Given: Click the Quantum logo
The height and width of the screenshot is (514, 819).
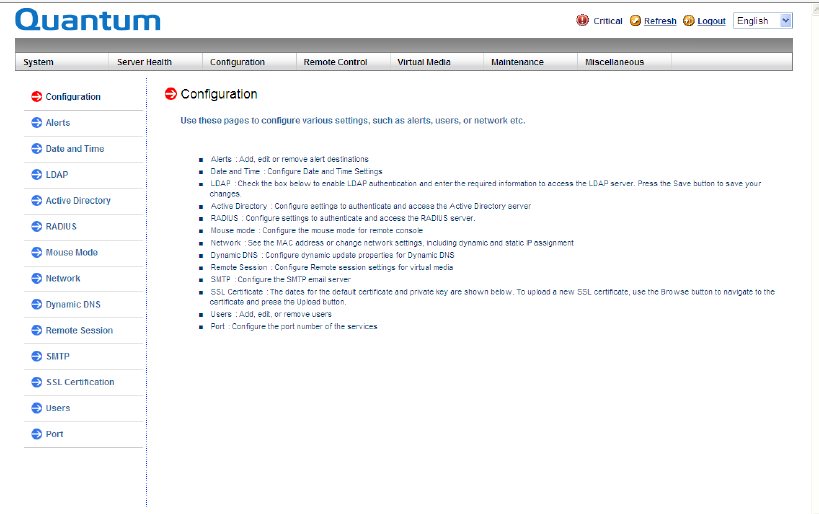Looking at the screenshot, I should point(88,20).
